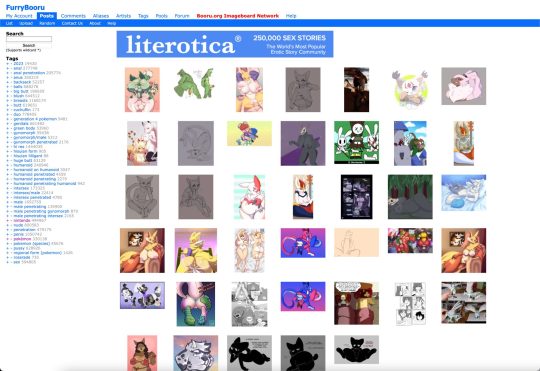Switch to the Comments tab
Screen dimensions: 540x371
(73, 16)
